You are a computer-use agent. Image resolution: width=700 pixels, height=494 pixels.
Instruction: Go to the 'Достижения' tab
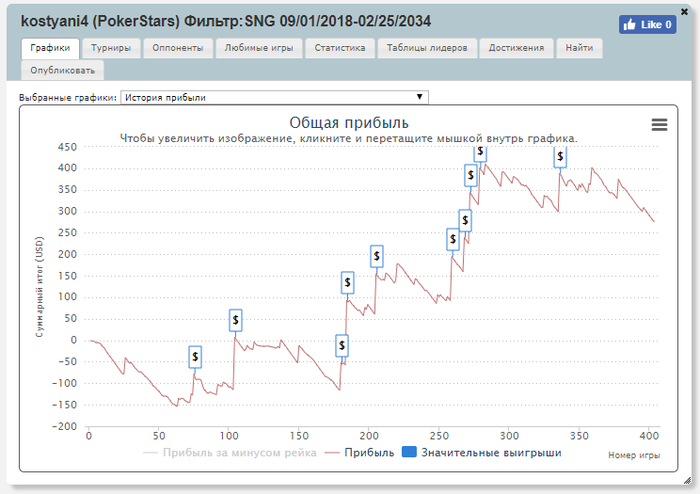(x=516, y=48)
